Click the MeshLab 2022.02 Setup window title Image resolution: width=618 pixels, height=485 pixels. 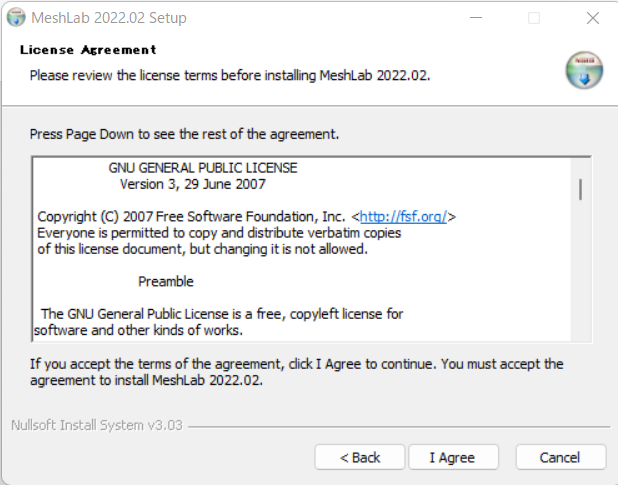point(109,18)
